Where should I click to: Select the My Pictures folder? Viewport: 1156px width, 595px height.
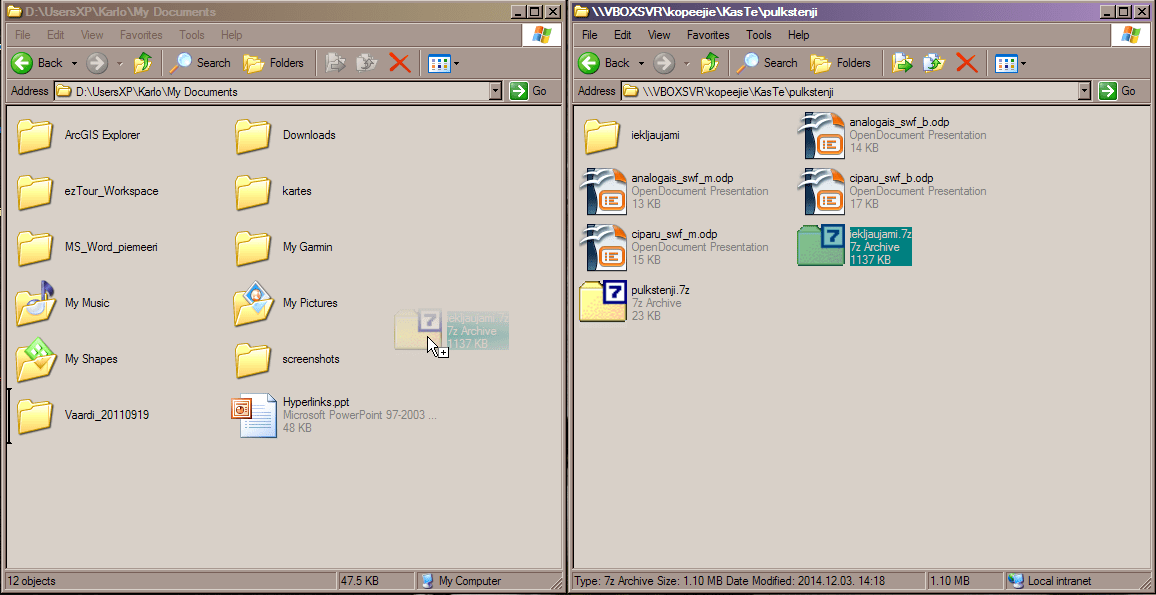tap(286, 302)
